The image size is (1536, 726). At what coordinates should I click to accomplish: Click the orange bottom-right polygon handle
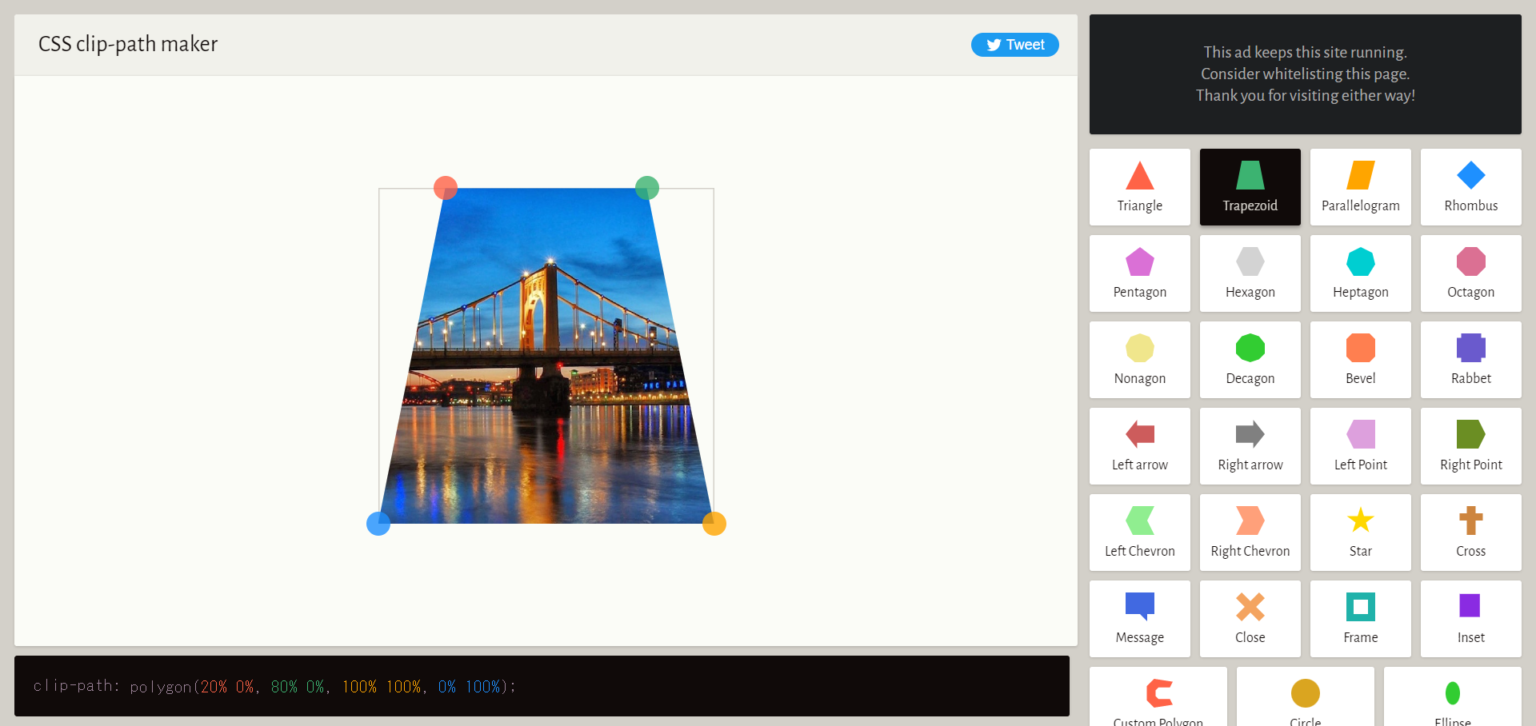714,524
